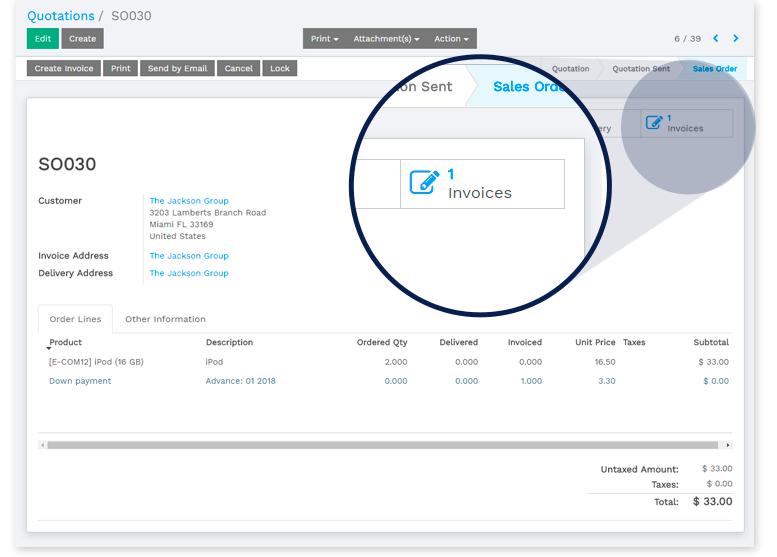
Task: Open the Quotations breadcrumb link
Action: (x=60, y=16)
